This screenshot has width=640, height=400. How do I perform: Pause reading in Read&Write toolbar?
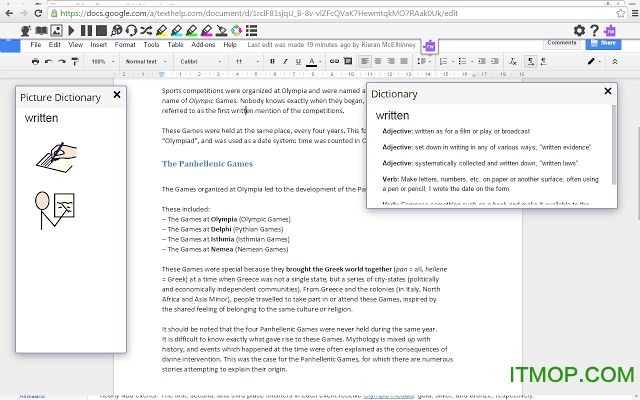pyautogui.click(x=85, y=31)
